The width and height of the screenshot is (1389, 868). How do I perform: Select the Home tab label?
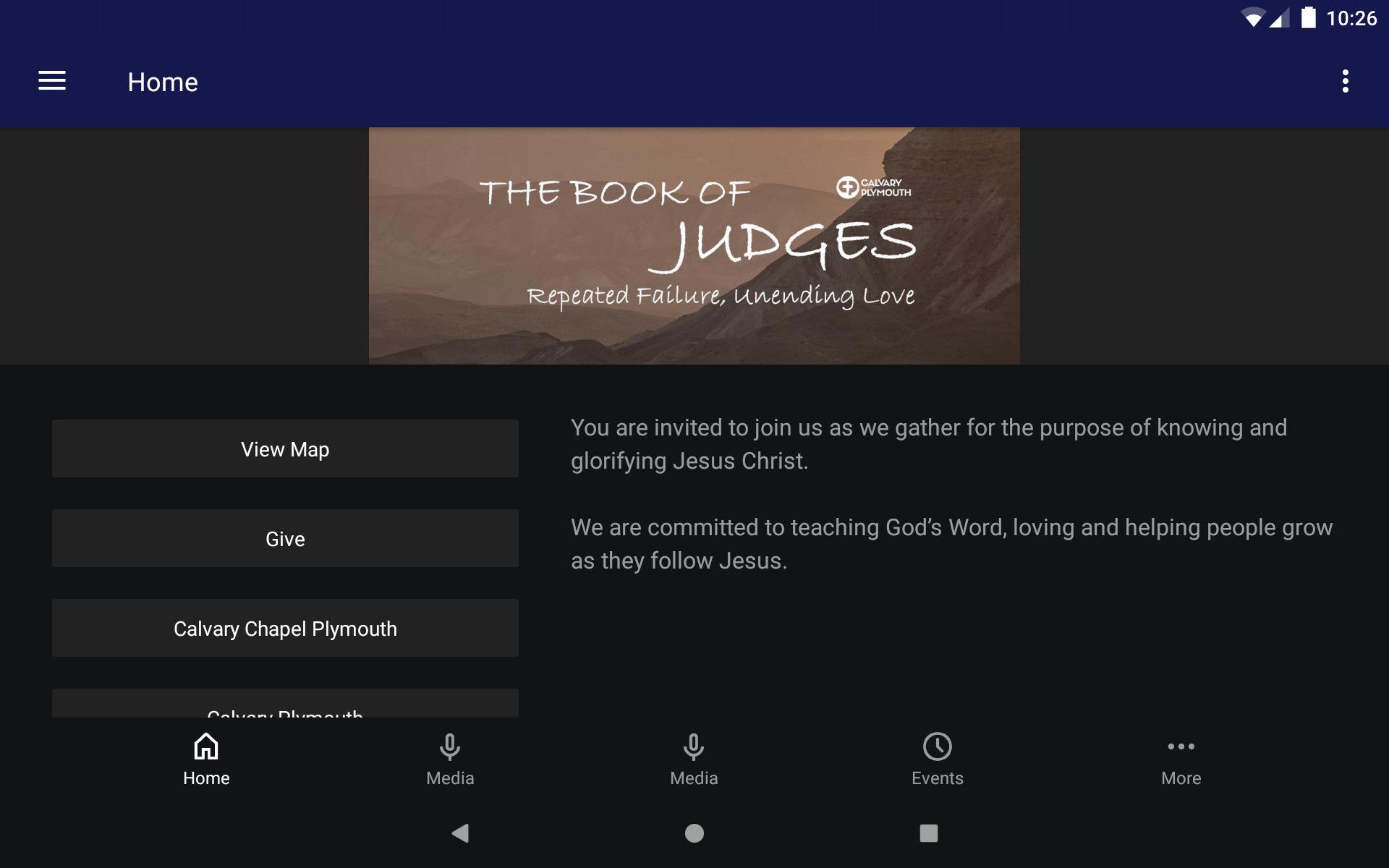206,778
